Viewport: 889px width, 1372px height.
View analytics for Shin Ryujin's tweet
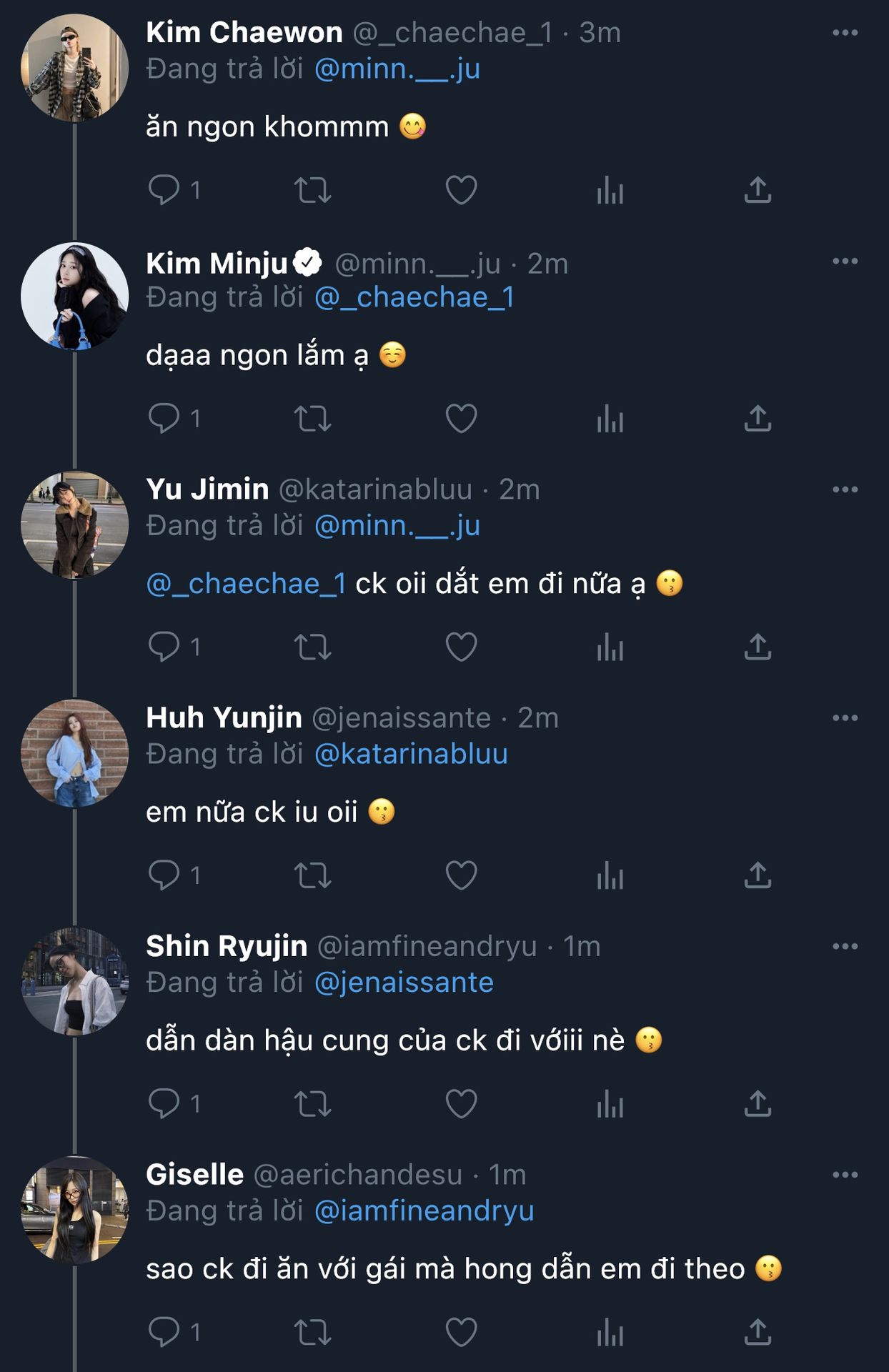point(610,1104)
